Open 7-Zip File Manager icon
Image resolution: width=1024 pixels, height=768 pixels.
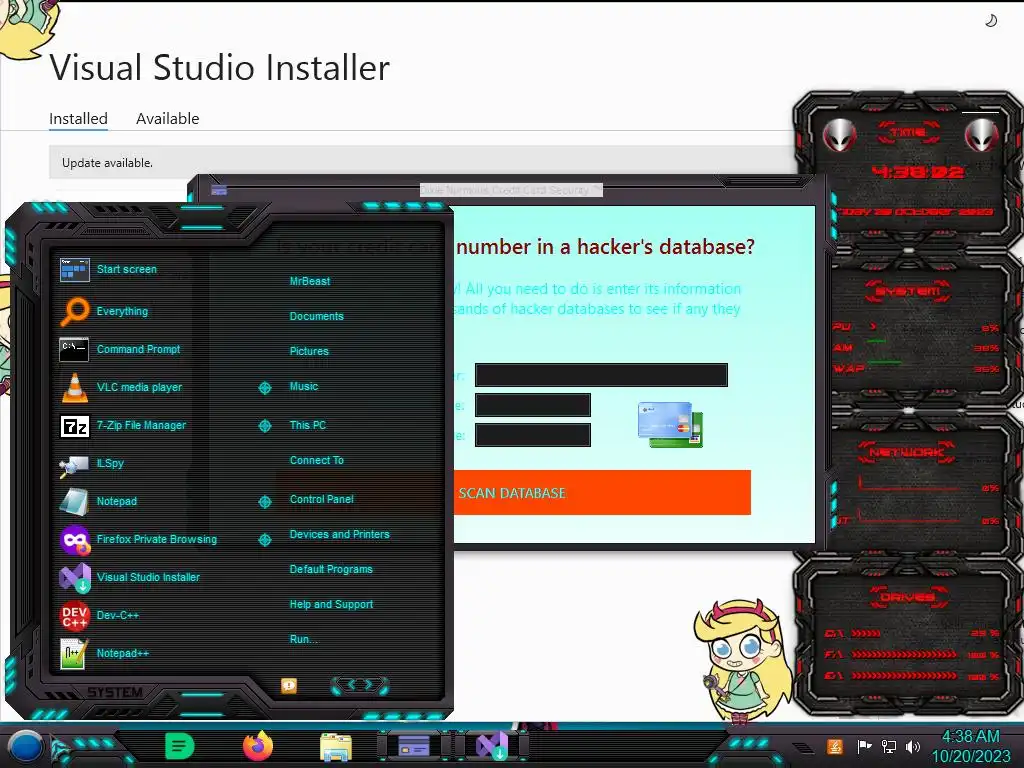click(x=74, y=426)
